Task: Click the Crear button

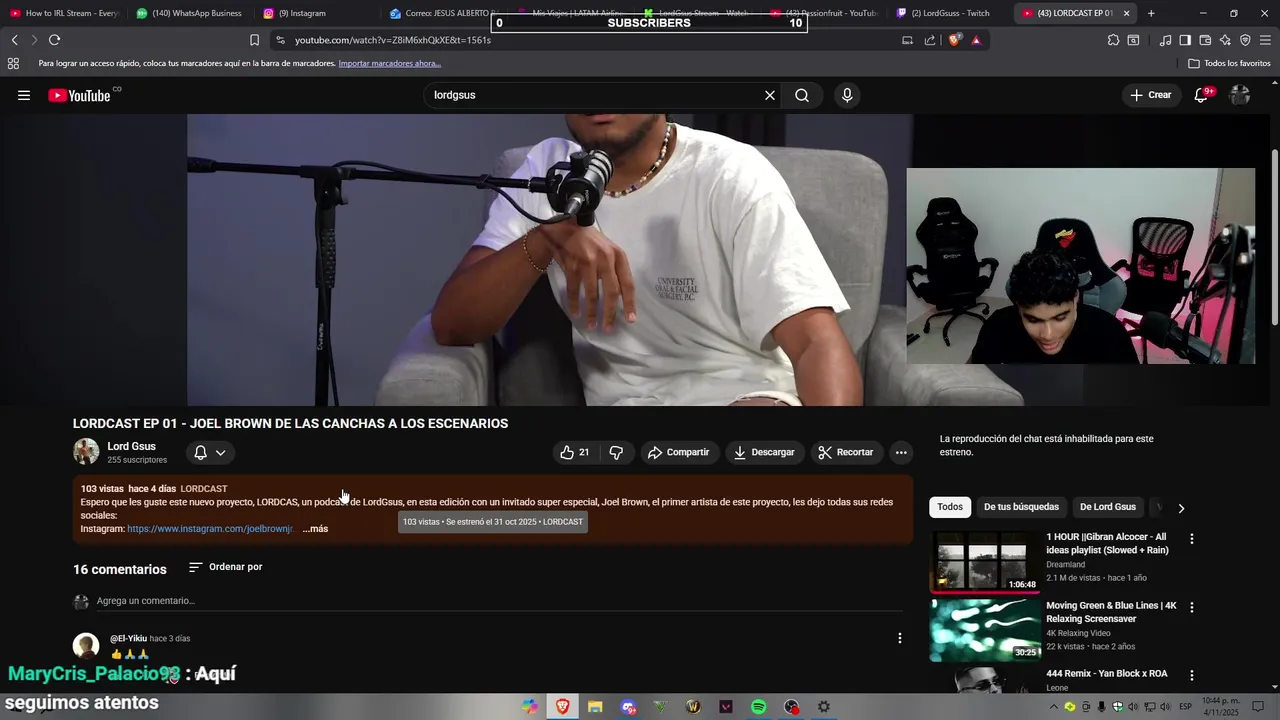Action: [x=1150, y=95]
